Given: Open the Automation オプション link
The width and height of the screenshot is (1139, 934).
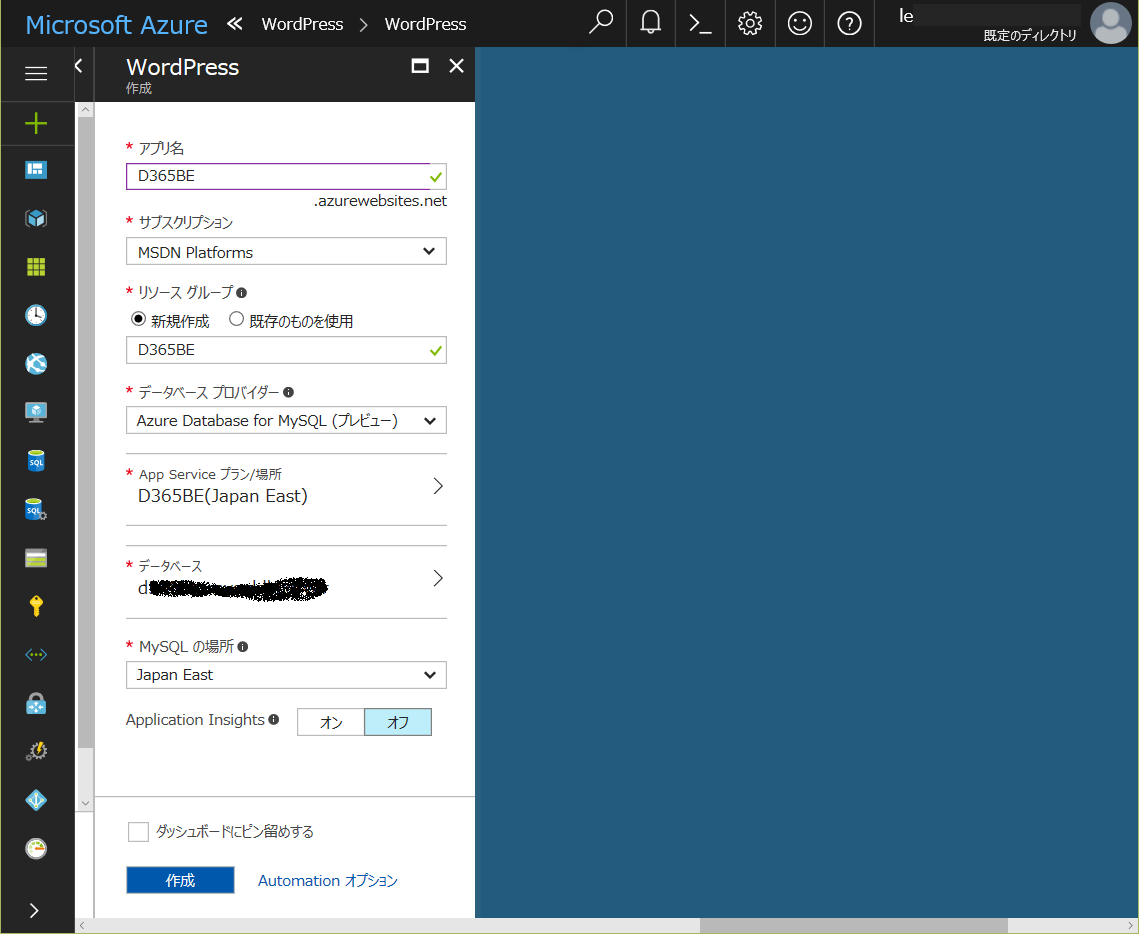Looking at the screenshot, I should [328, 880].
